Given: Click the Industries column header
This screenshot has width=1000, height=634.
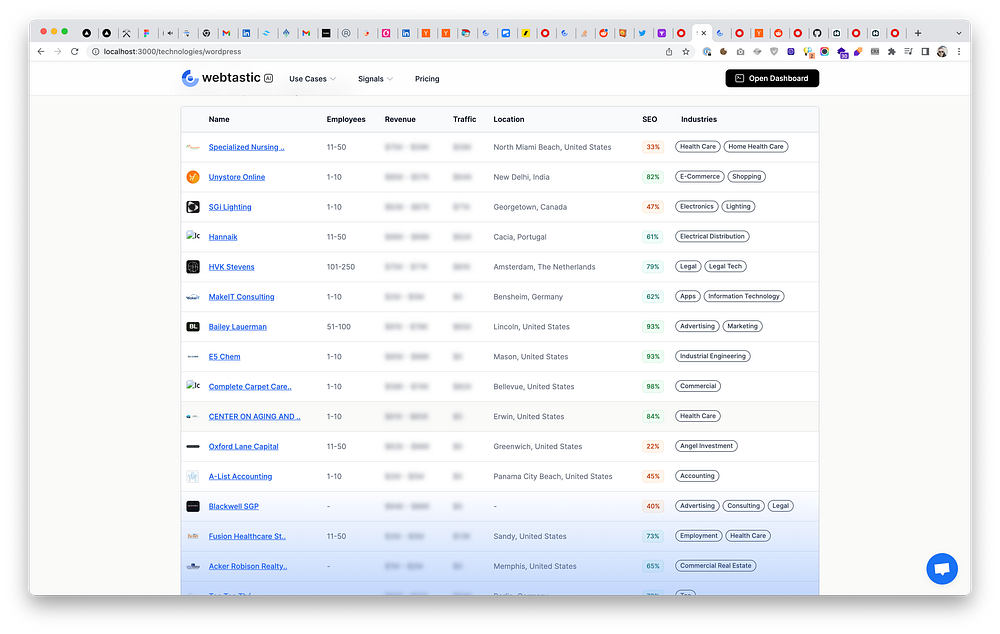Looking at the screenshot, I should pyautogui.click(x=699, y=119).
